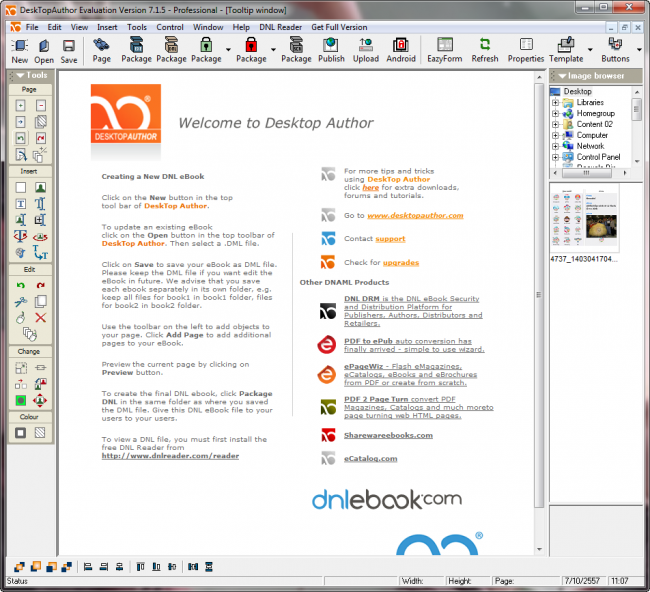Expand the Computer tree node
This screenshot has width=650, height=592.
click(x=555, y=135)
